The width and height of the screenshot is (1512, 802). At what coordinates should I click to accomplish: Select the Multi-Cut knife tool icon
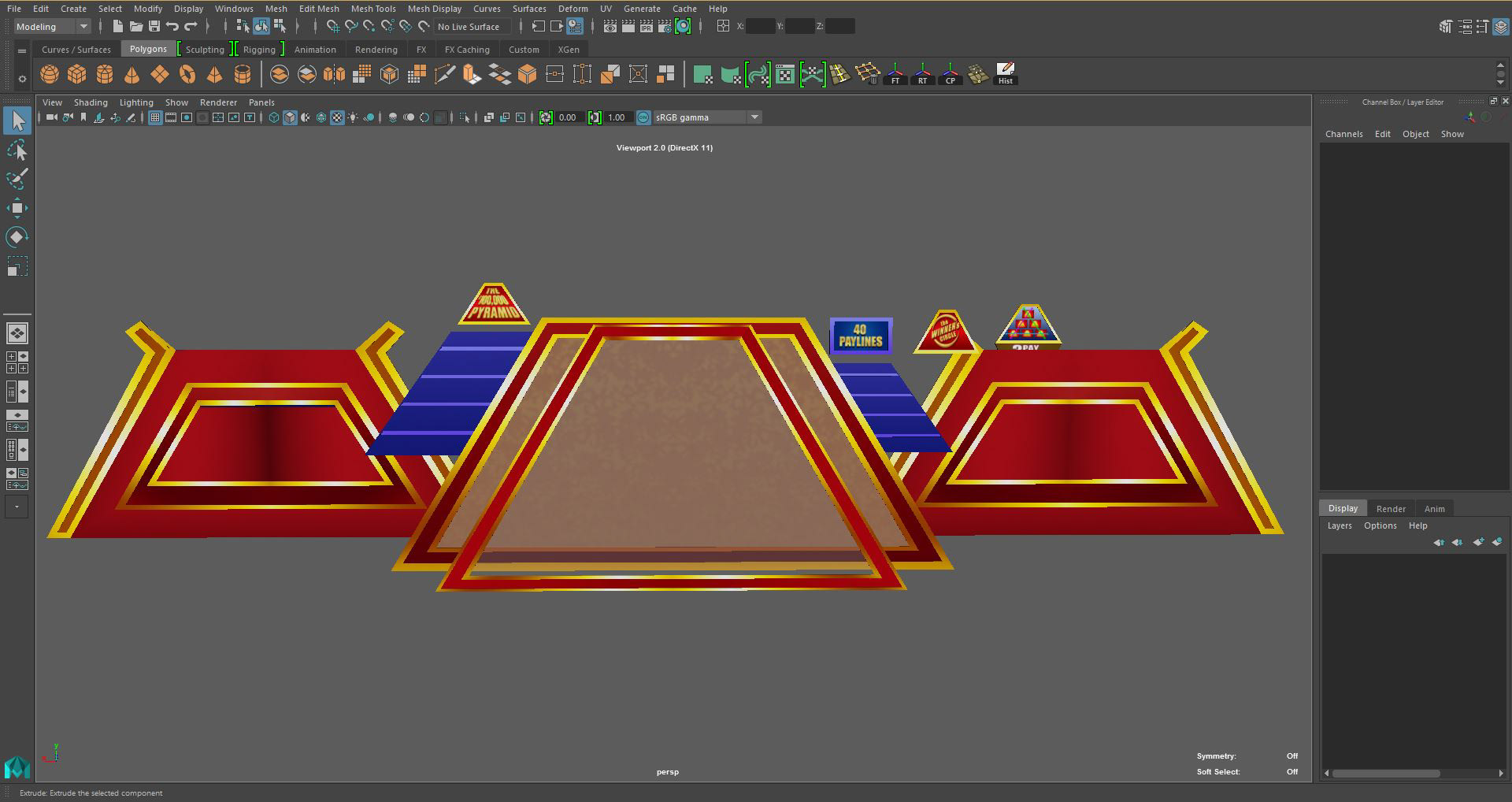coord(444,75)
